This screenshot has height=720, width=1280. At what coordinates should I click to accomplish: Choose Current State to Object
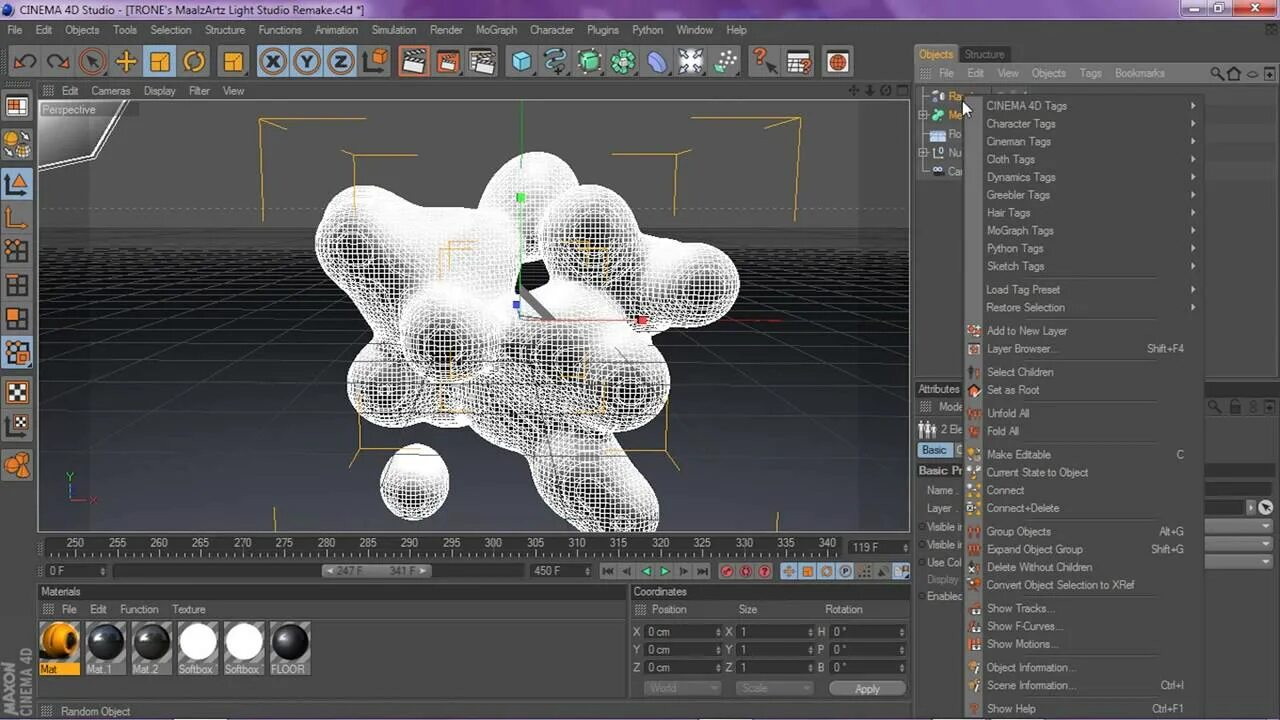coord(1085,473)
